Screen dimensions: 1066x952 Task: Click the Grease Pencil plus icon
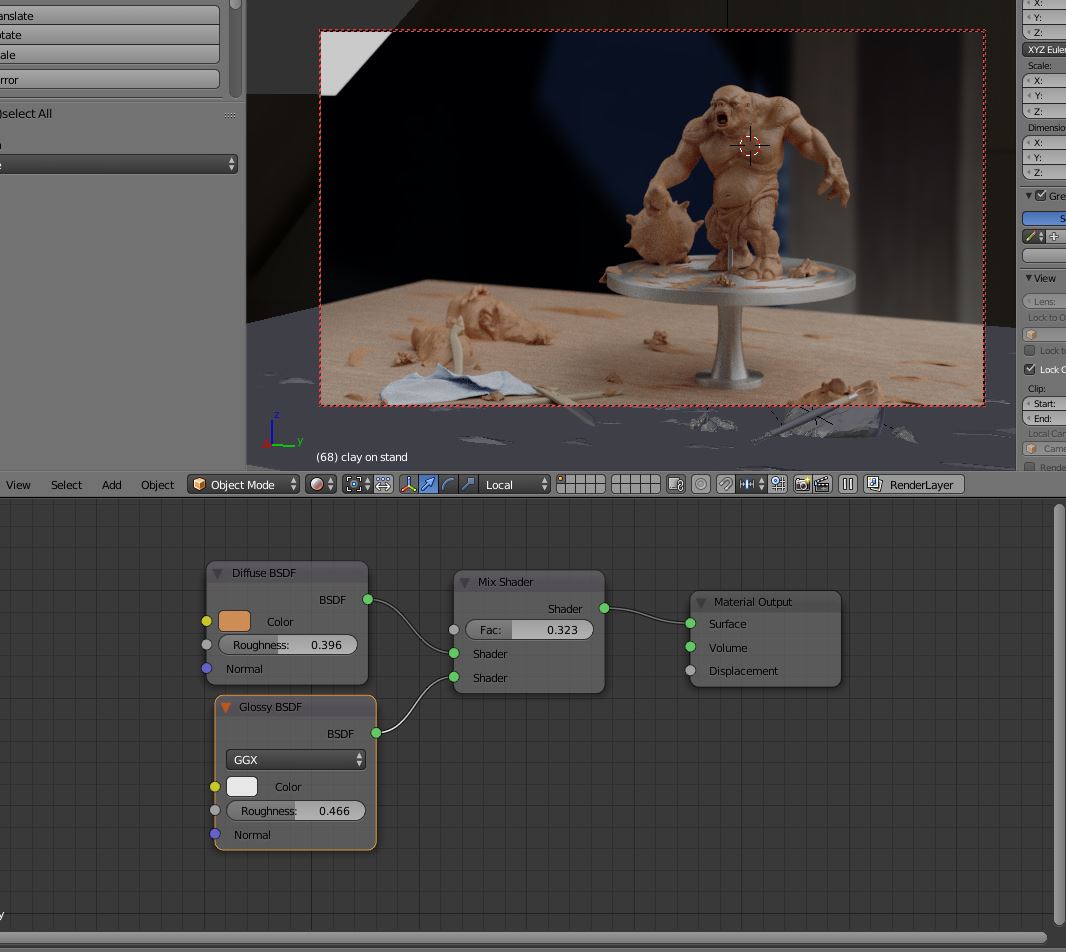(x=1054, y=237)
